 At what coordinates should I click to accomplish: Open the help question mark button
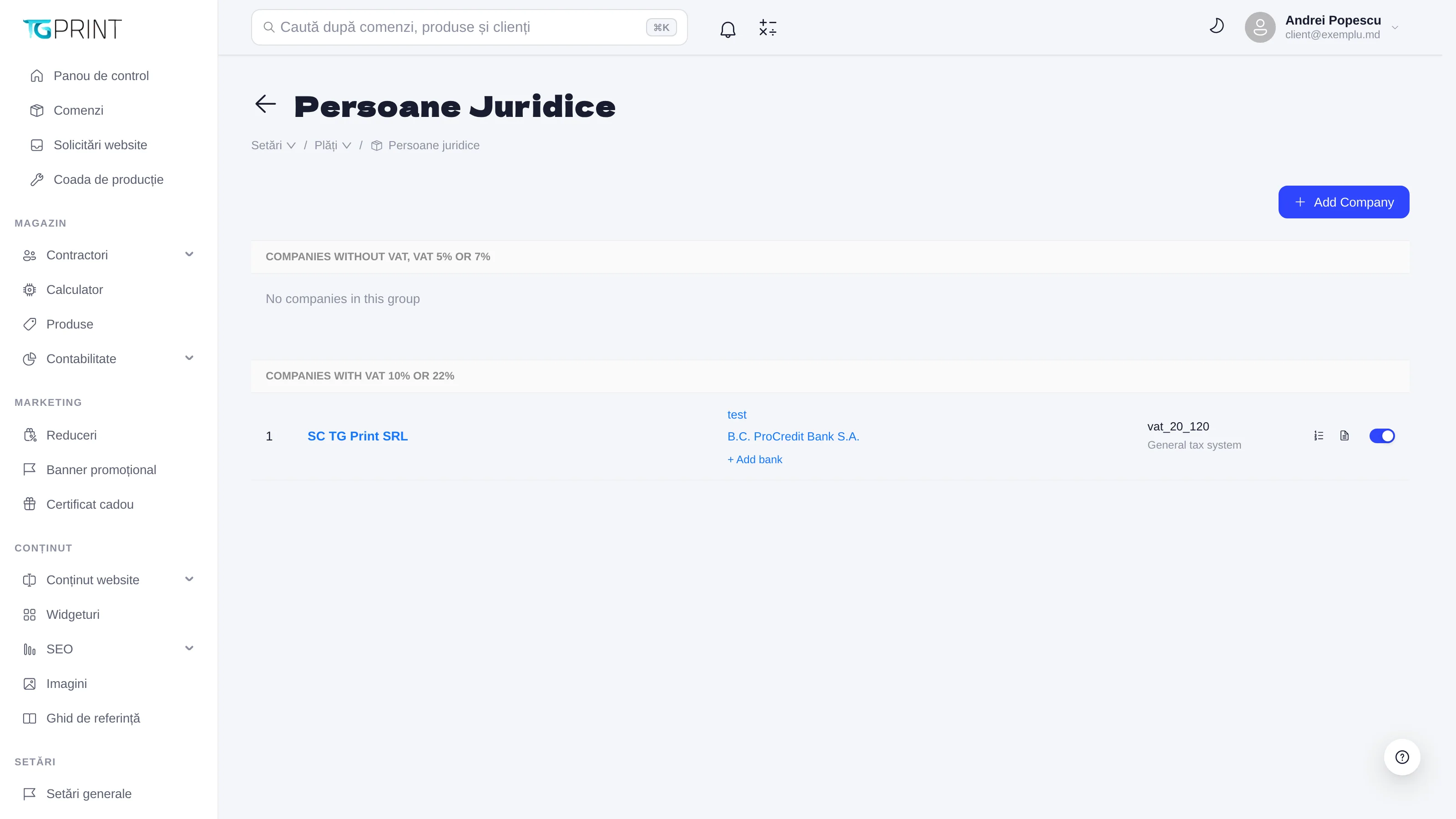pos(1402,758)
